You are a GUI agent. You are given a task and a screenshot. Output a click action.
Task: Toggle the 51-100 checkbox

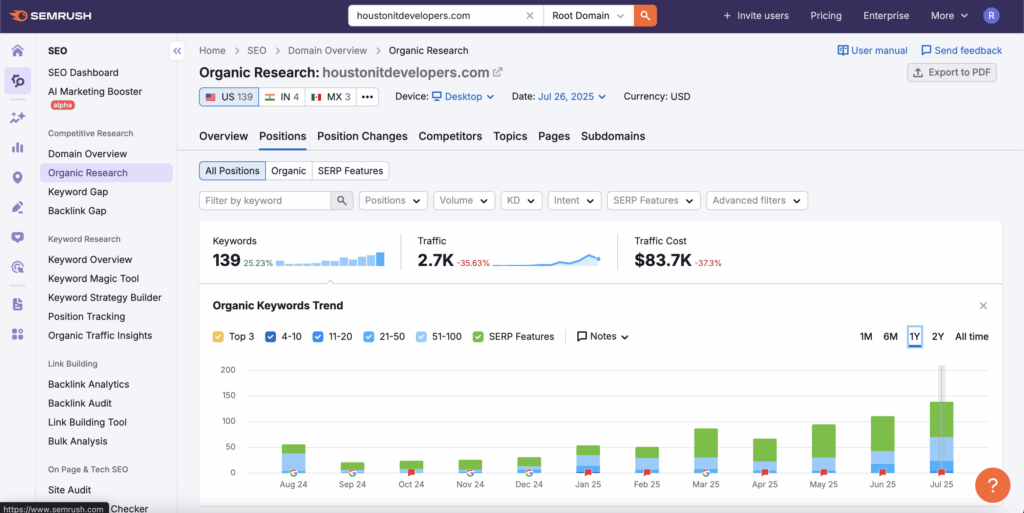[421, 337]
